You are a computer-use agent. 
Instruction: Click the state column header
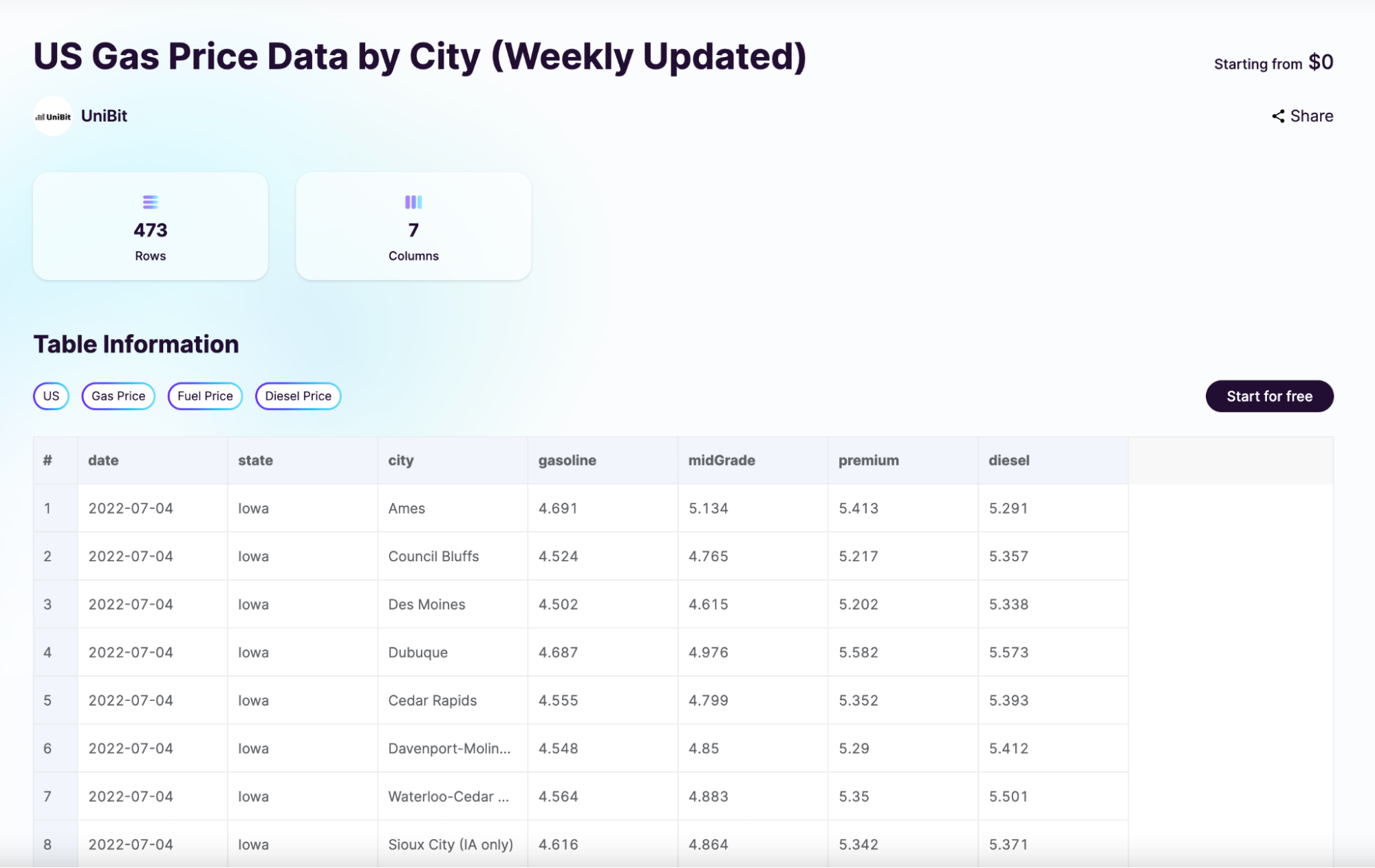pyautogui.click(x=255, y=460)
